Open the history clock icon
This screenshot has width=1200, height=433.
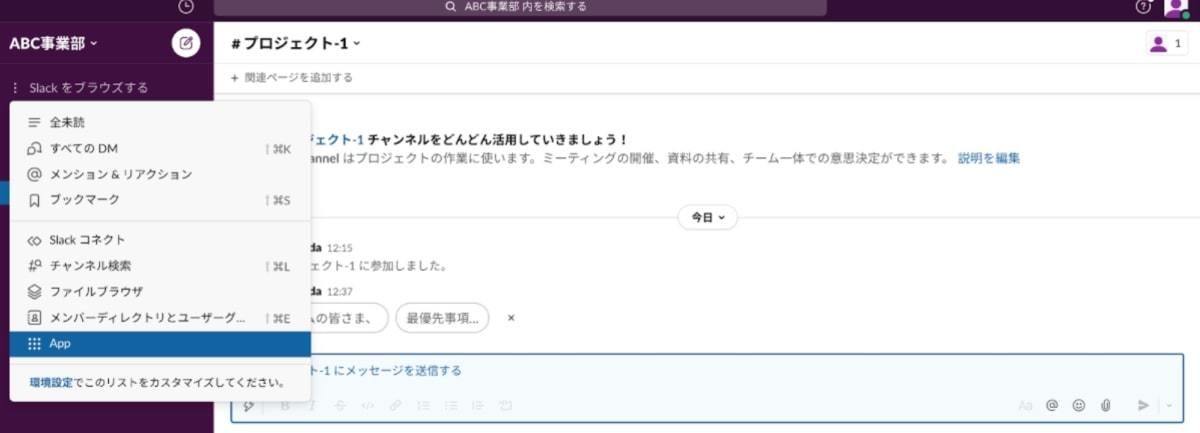click(186, 7)
